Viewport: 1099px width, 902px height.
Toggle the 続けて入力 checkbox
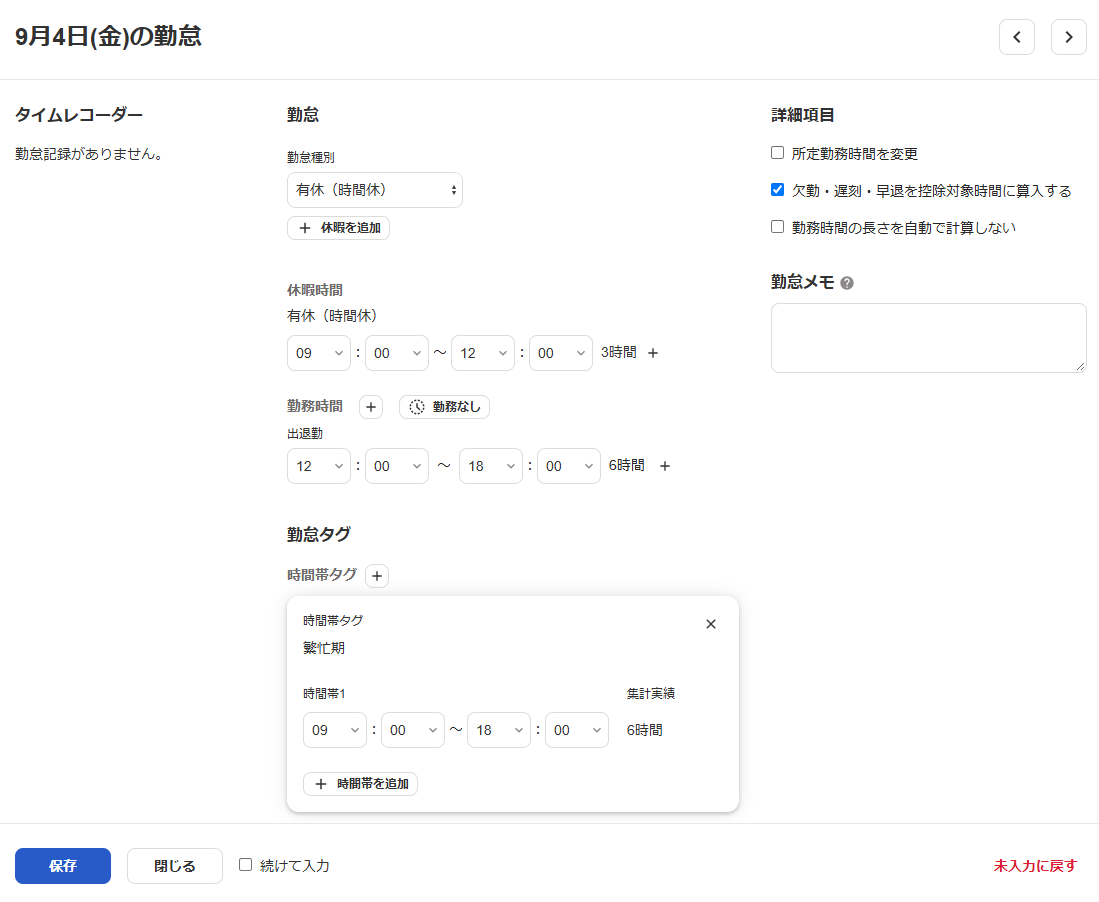(x=245, y=865)
